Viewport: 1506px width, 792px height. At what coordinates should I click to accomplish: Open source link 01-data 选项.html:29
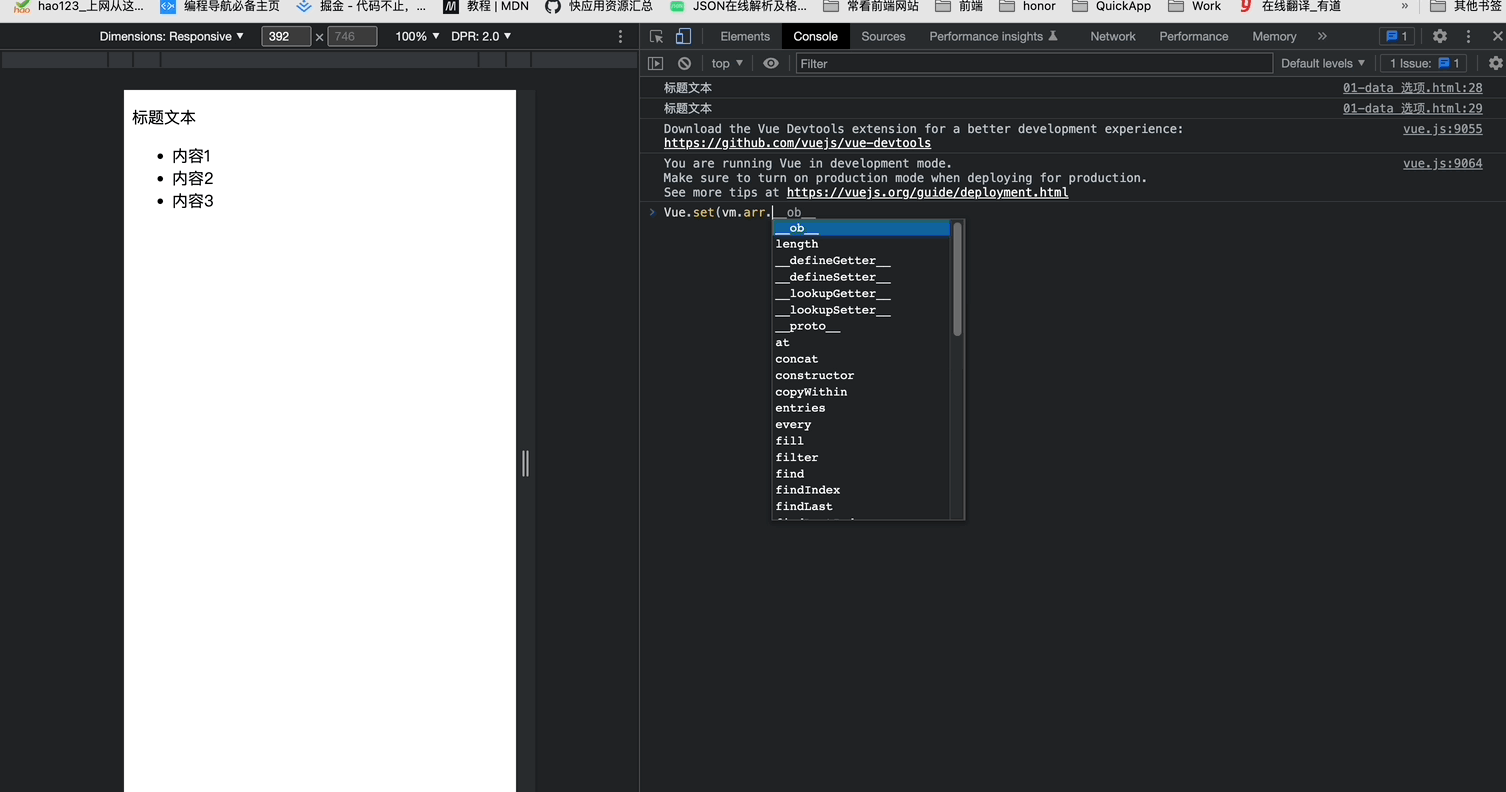coord(1412,108)
